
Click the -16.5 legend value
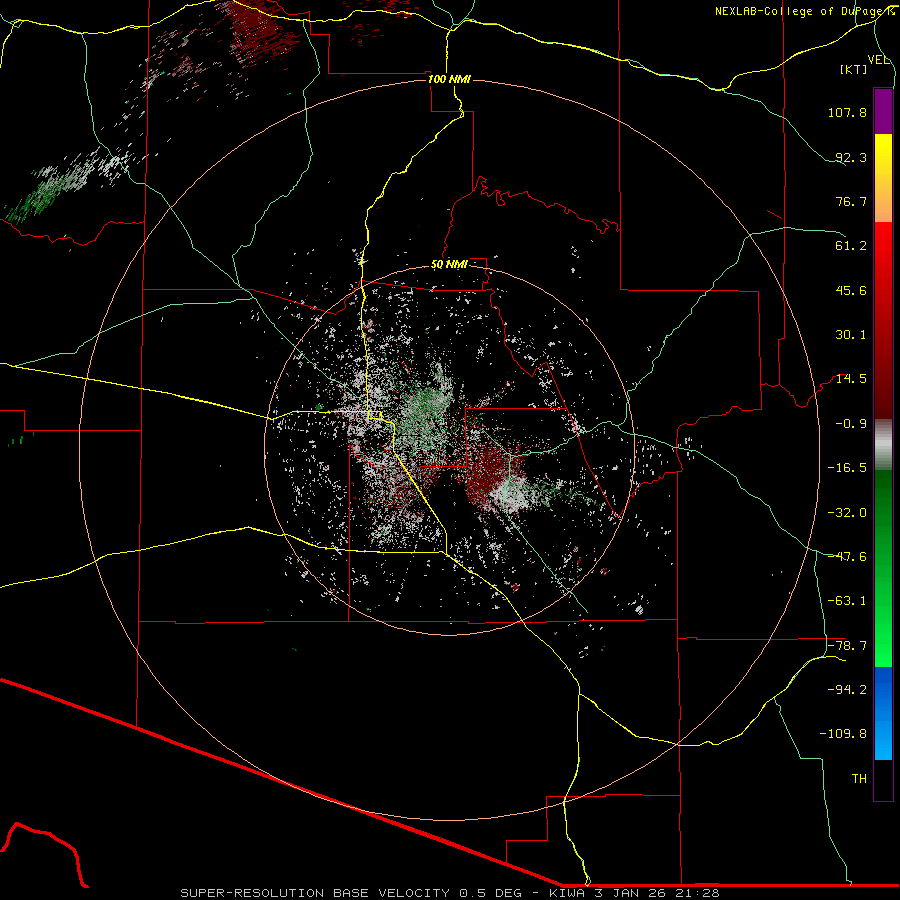pyautogui.click(x=847, y=468)
